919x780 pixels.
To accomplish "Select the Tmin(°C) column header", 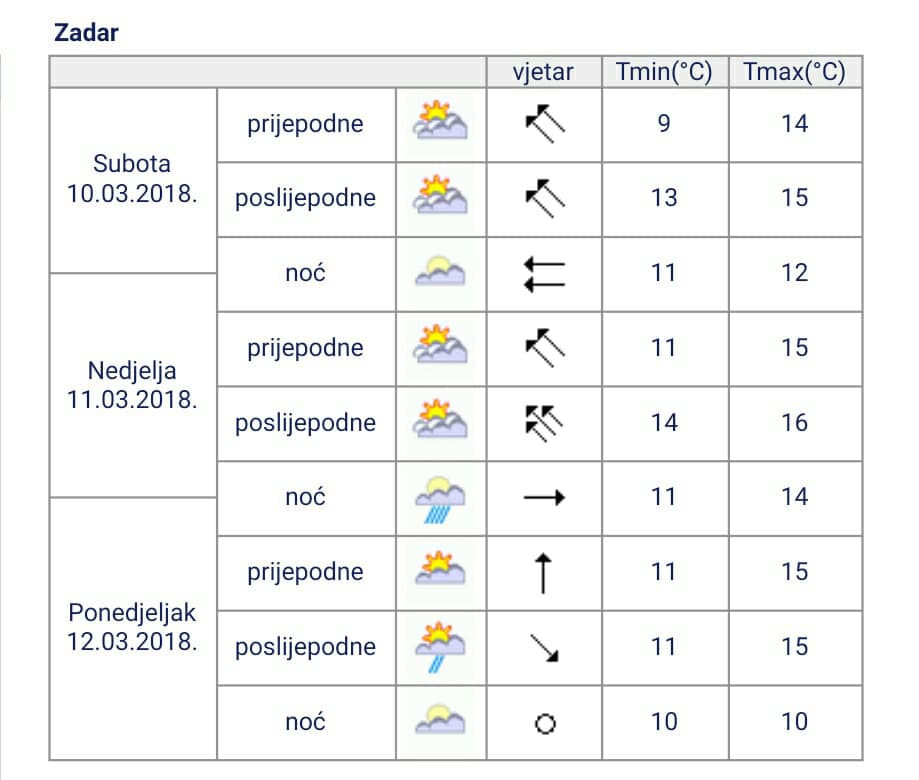I will click(x=664, y=72).
